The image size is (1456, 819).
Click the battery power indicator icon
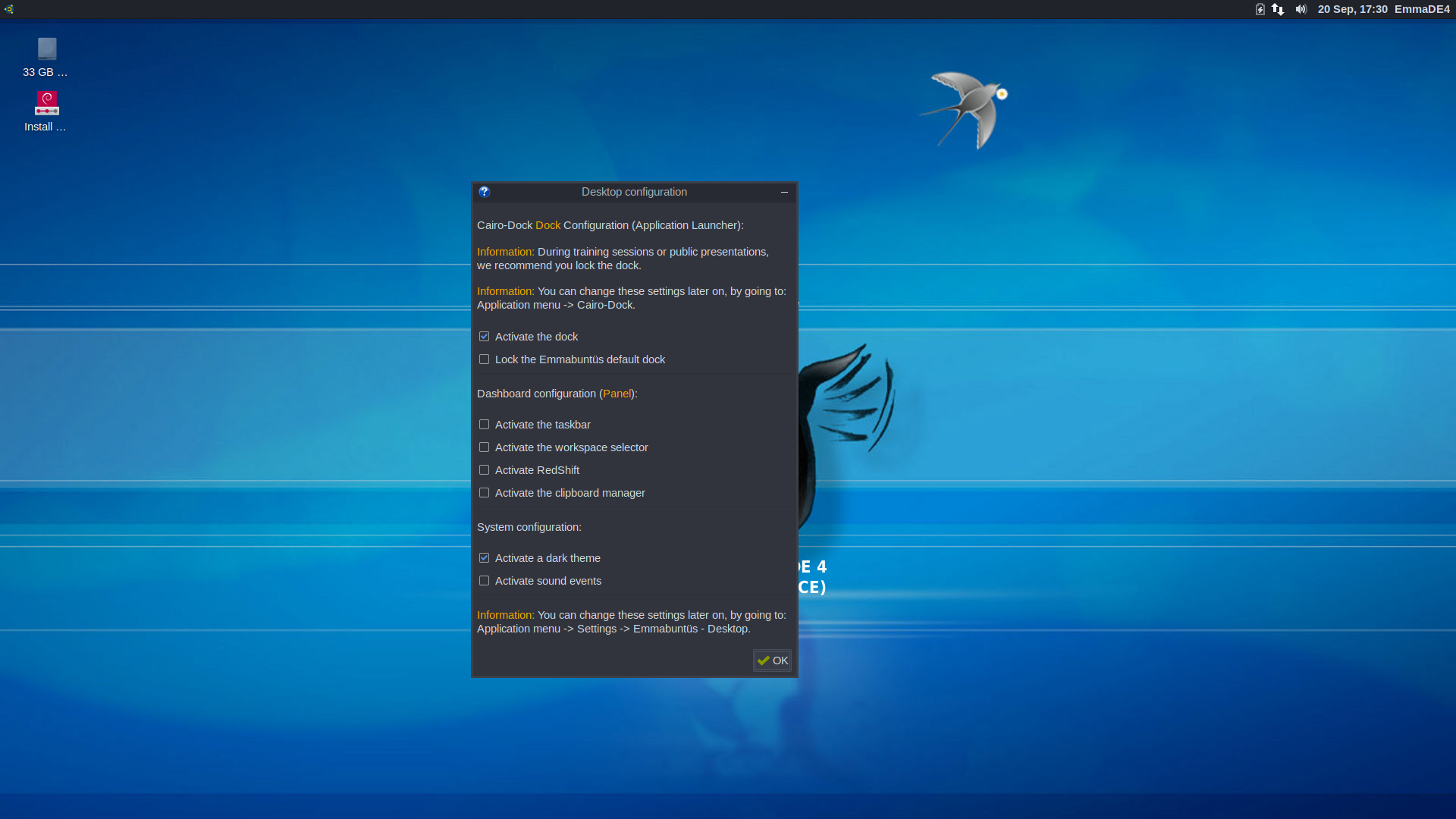(x=1260, y=9)
